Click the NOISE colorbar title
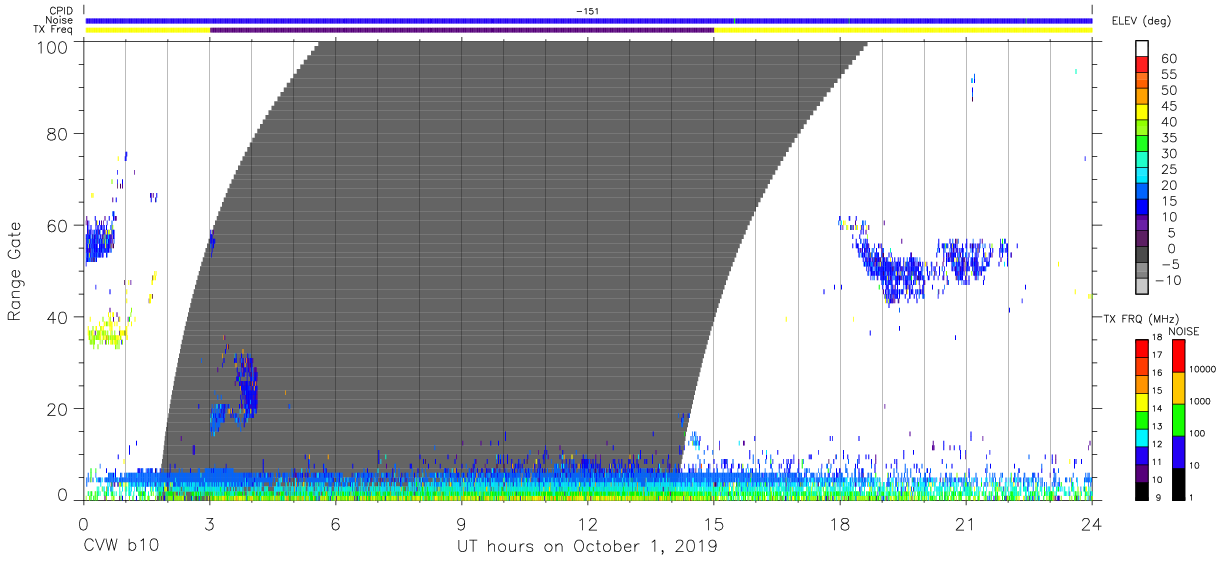The image size is (1228, 567). [x=1182, y=331]
